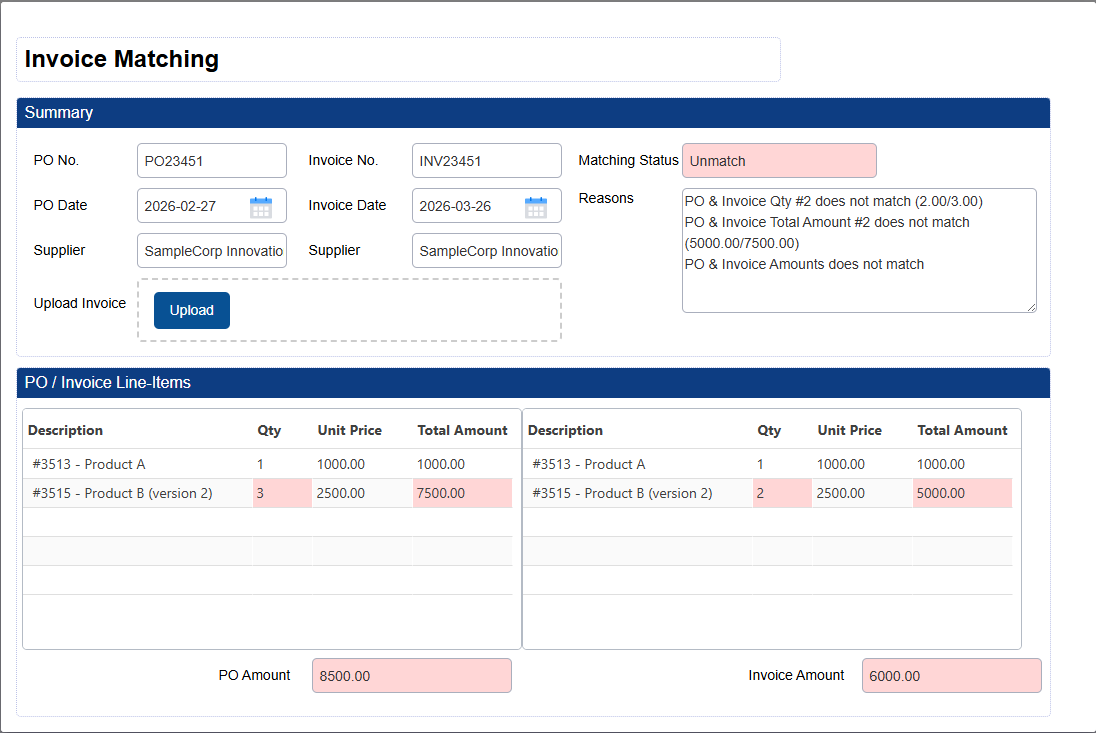Click the Invoice Amount field showing 6000.00
This screenshot has width=1096, height=733.
tap(951, 676)
